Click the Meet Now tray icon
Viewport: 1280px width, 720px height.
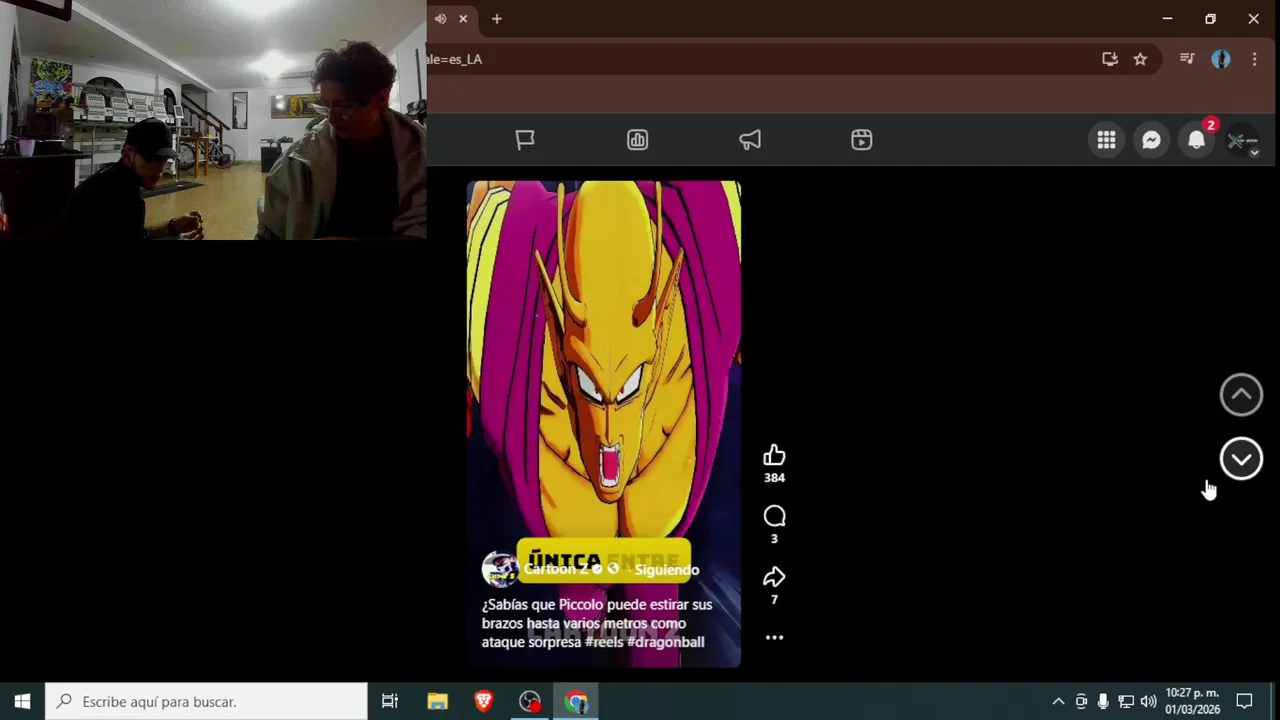click(1081, 702)
